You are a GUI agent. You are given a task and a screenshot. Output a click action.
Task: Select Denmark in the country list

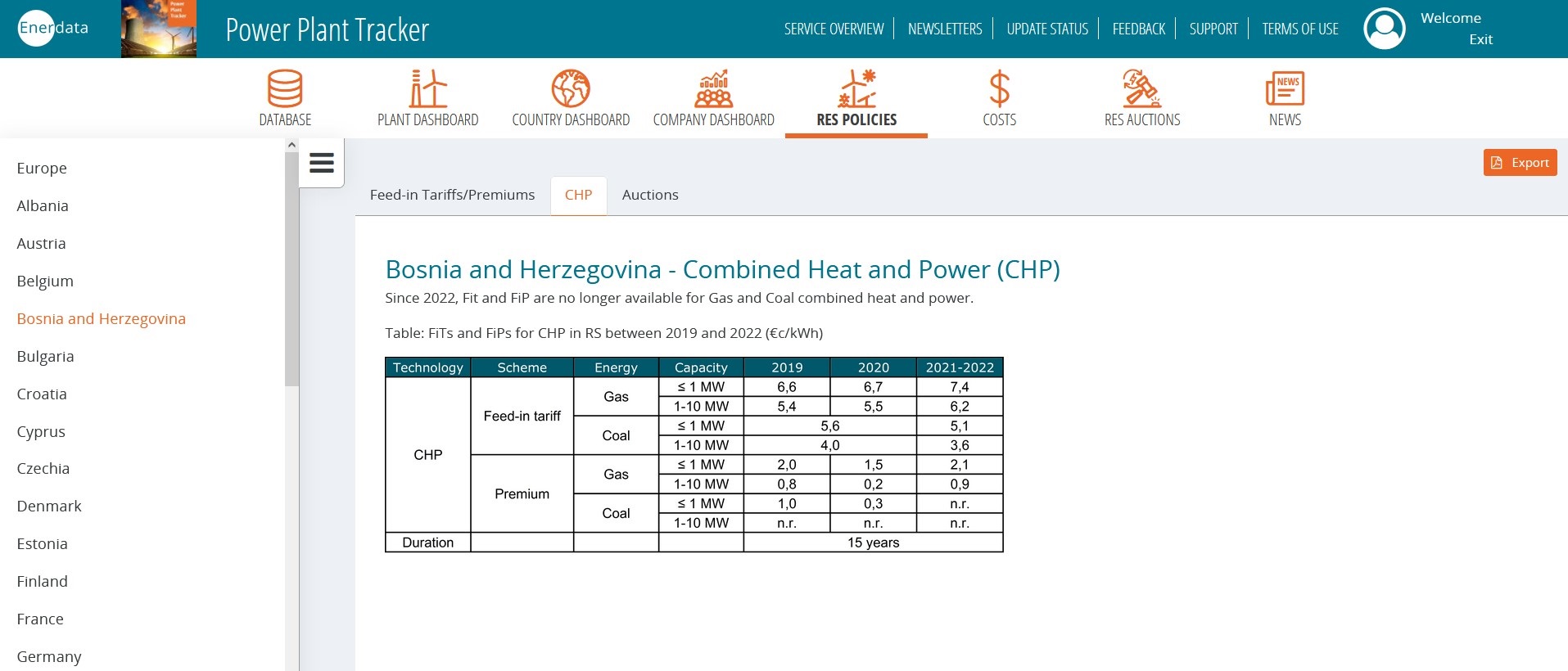tap(49, 507)
